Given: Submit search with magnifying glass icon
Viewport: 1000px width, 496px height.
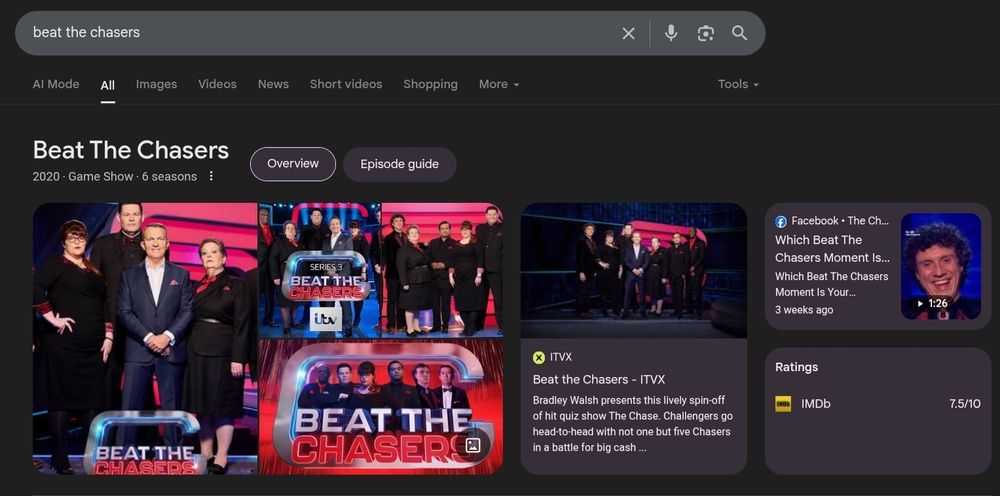Looking at the screenshot, I should pos(739,33).
